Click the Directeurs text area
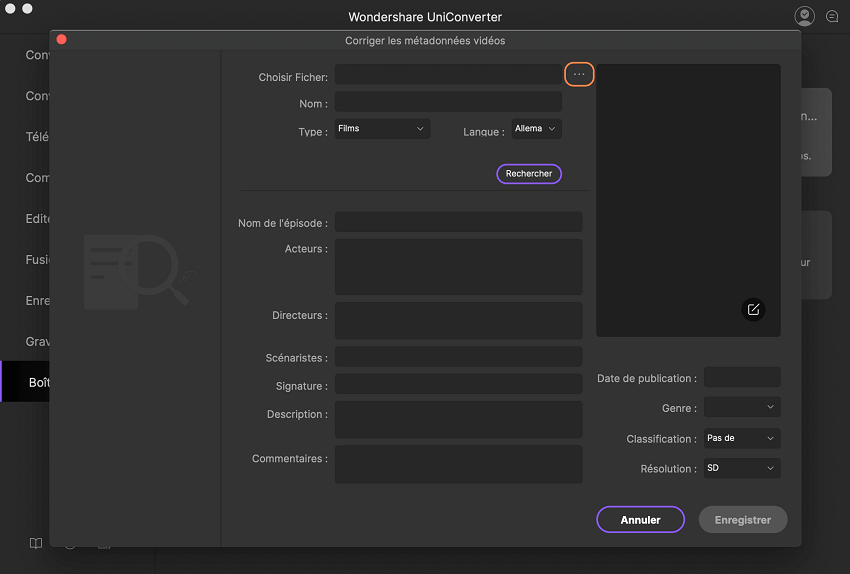Image resolution: width=850 pixels, height=574 pixels. point(459,320)
